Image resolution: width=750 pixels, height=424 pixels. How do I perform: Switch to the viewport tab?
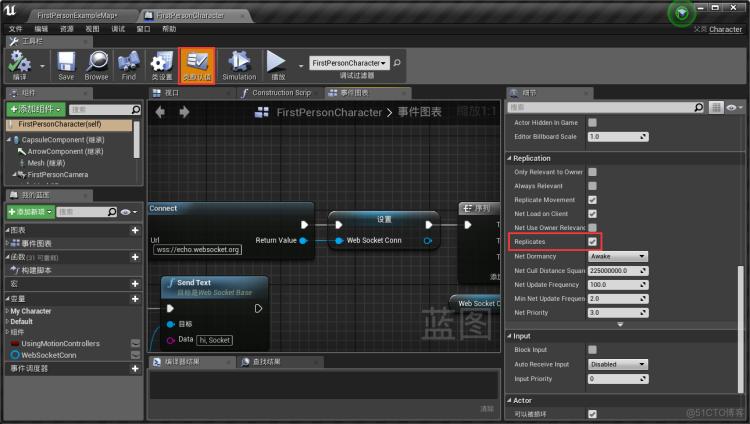click(171, 93)
